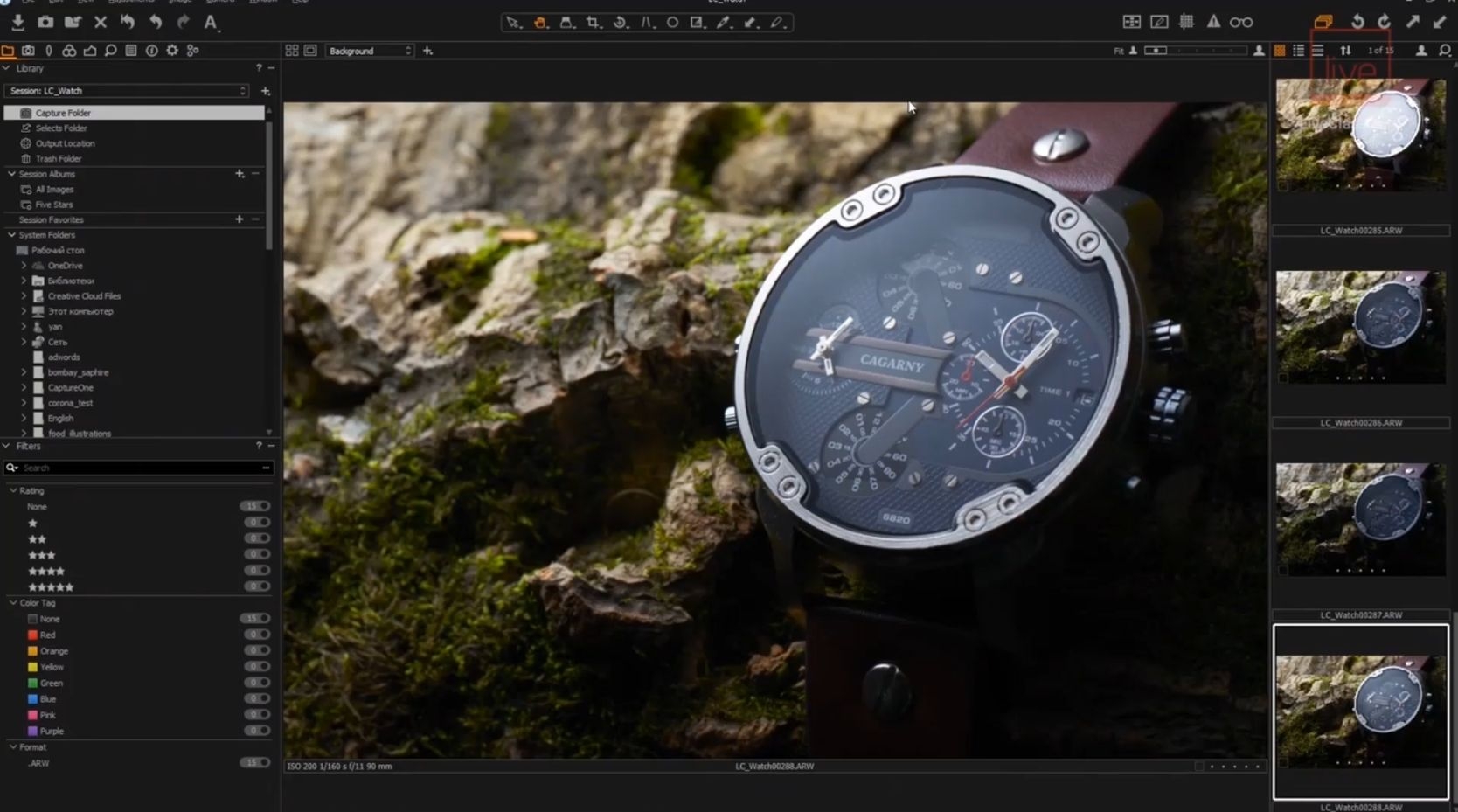1458x812 pixels.
Task: Toggle the grid overlay icon
Action: tap(1186, 22)
